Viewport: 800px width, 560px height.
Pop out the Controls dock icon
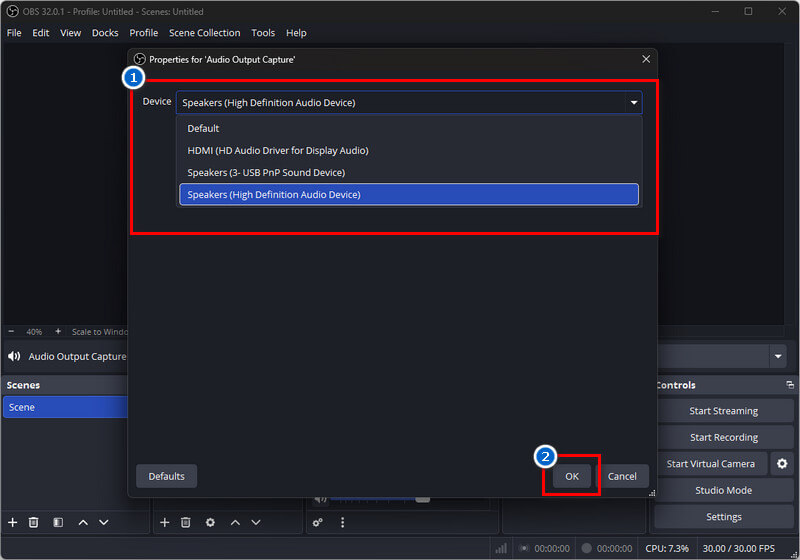pyautogui.click(x=790, y=385)
